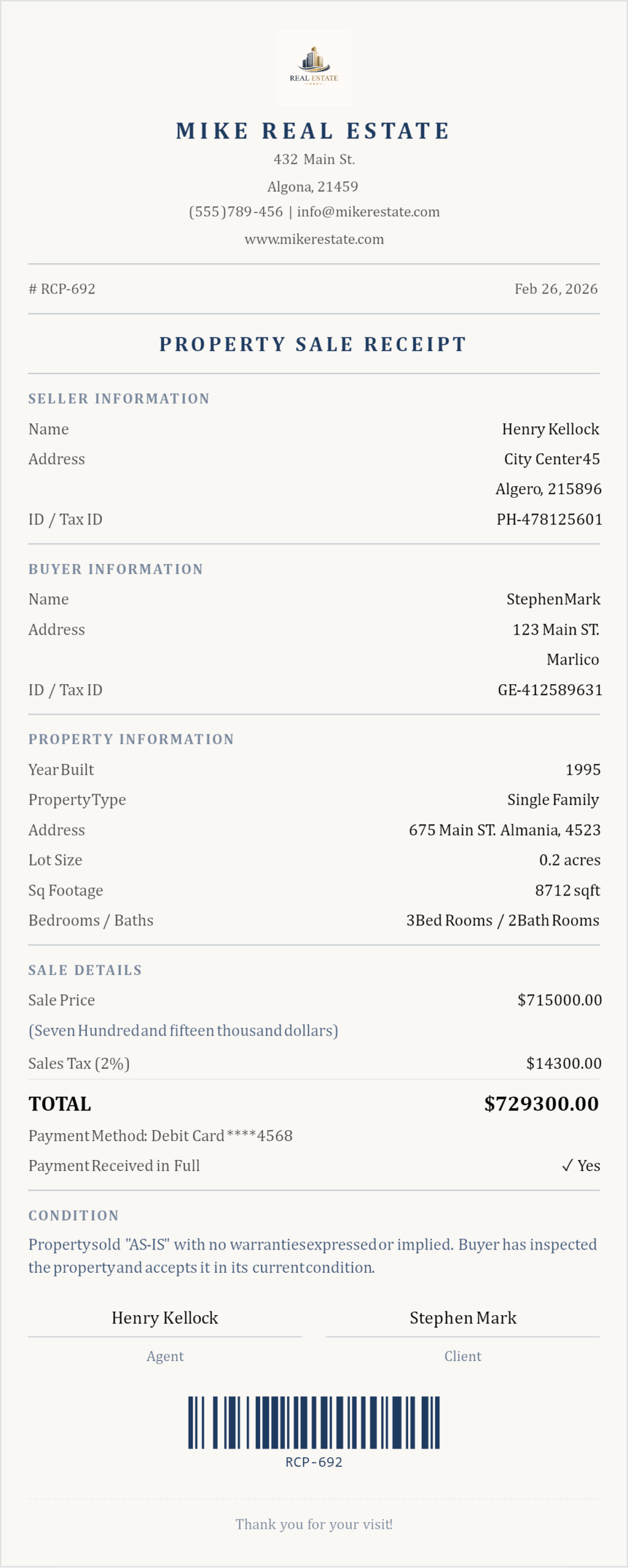Click the Seller Information section heading
This screenshot has width=628, height=1568.
(x=119, y=399)
